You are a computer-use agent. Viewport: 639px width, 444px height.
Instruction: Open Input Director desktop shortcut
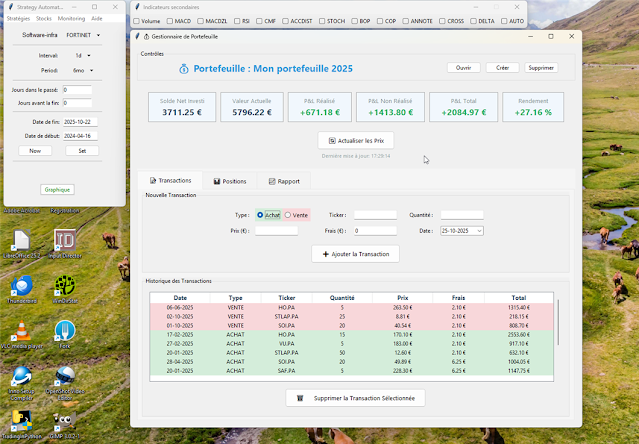click(x=65, y=240)
